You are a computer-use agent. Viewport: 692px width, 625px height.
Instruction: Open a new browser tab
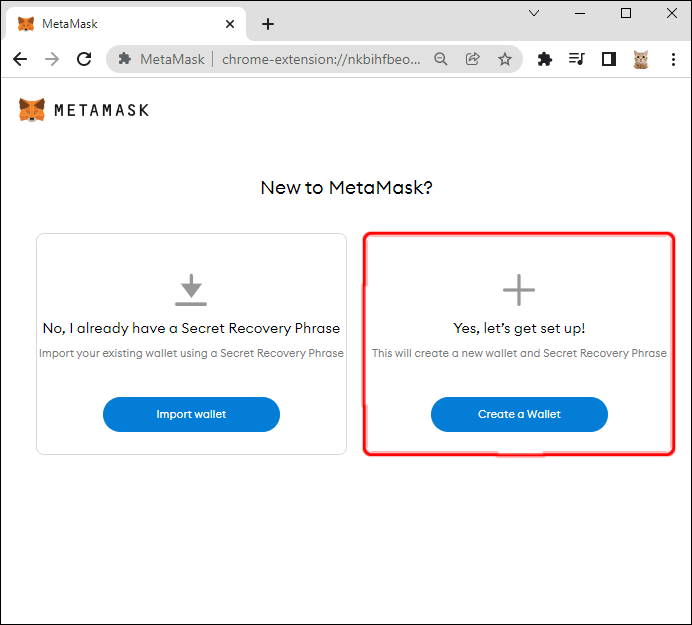pos(268,24)
